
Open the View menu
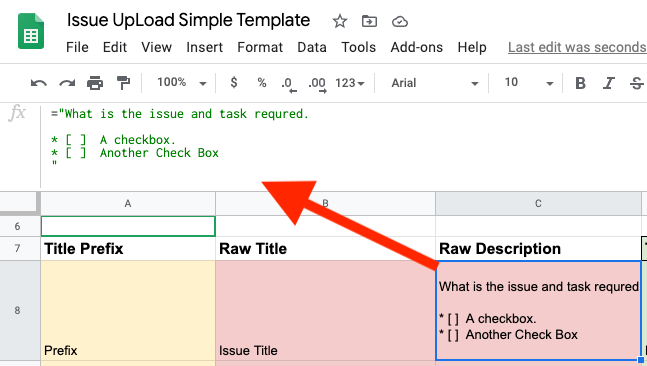[x=156, y=47]
